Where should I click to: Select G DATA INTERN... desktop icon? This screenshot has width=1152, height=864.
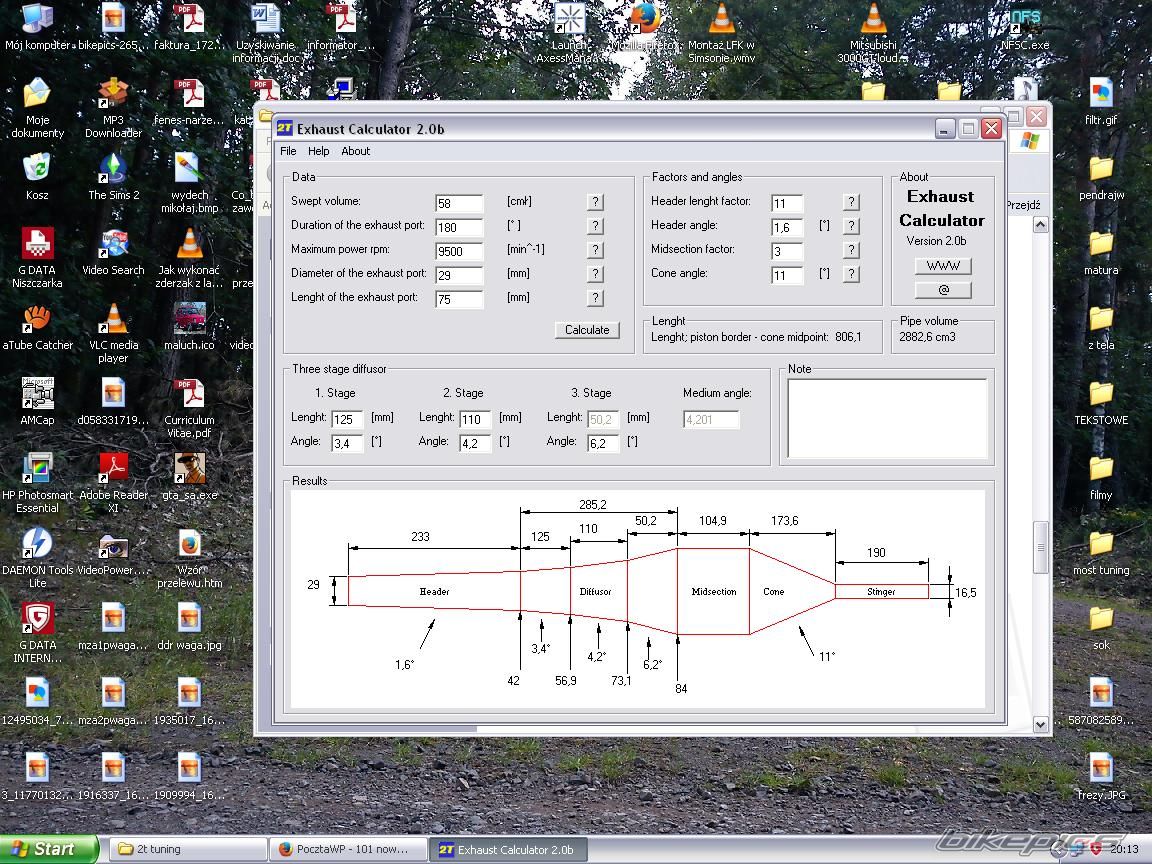click(x=37, y=633)
